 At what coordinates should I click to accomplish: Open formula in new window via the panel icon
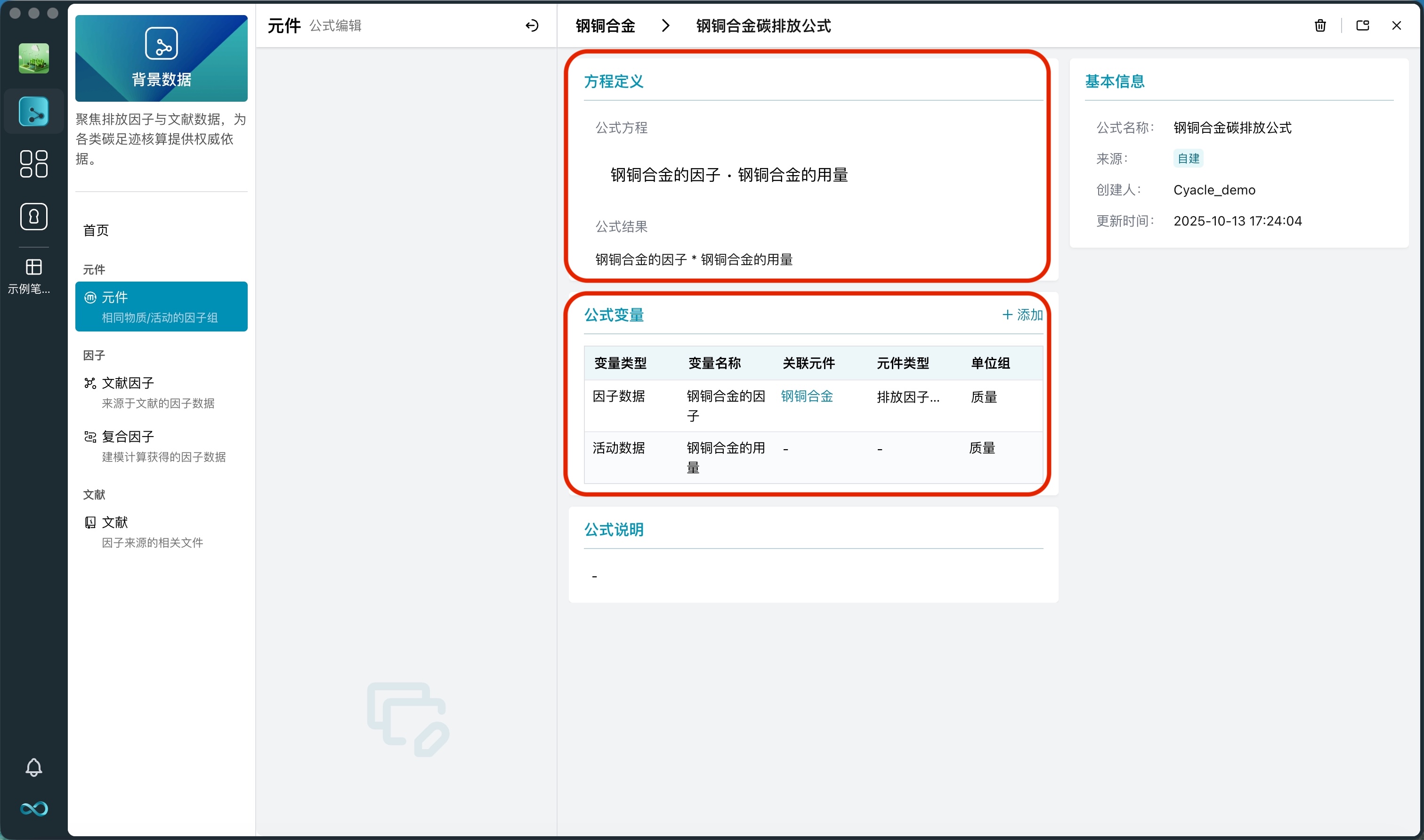(1362, 25)
